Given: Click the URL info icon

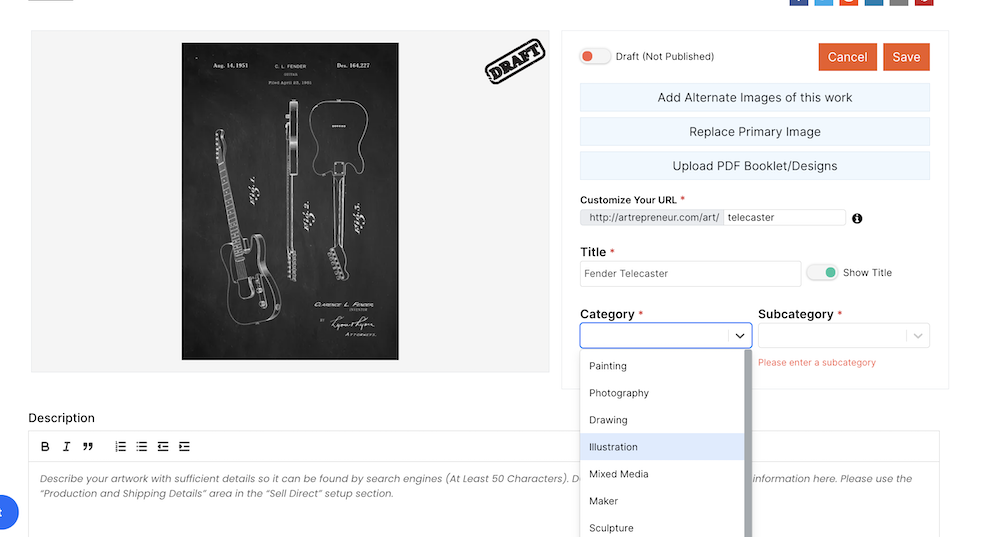Looking at the screenshot, I should pyautogui.click(x=857, y=218).
